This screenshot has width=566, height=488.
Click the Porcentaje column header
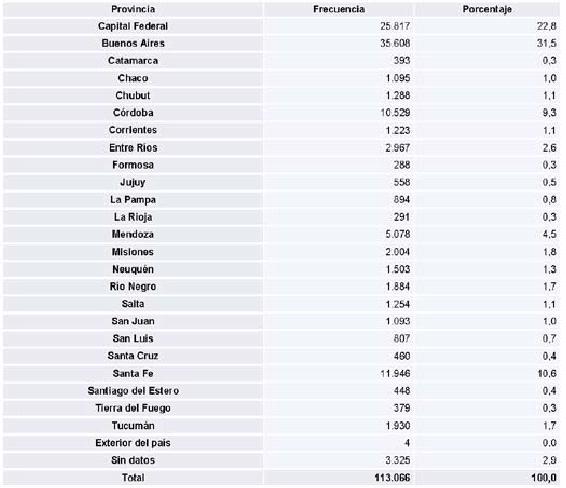[487, 9]
